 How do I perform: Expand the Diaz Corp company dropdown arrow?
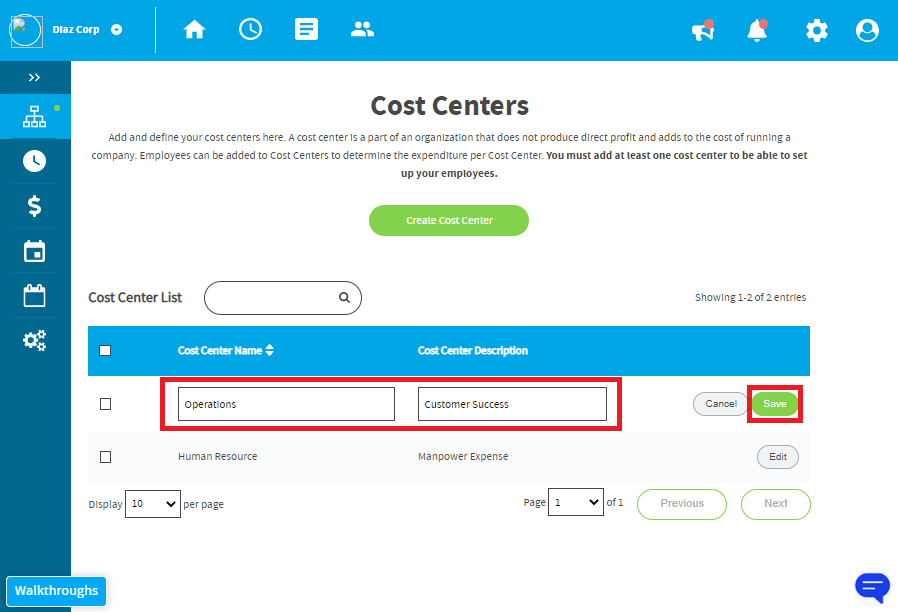pos(116,30)
